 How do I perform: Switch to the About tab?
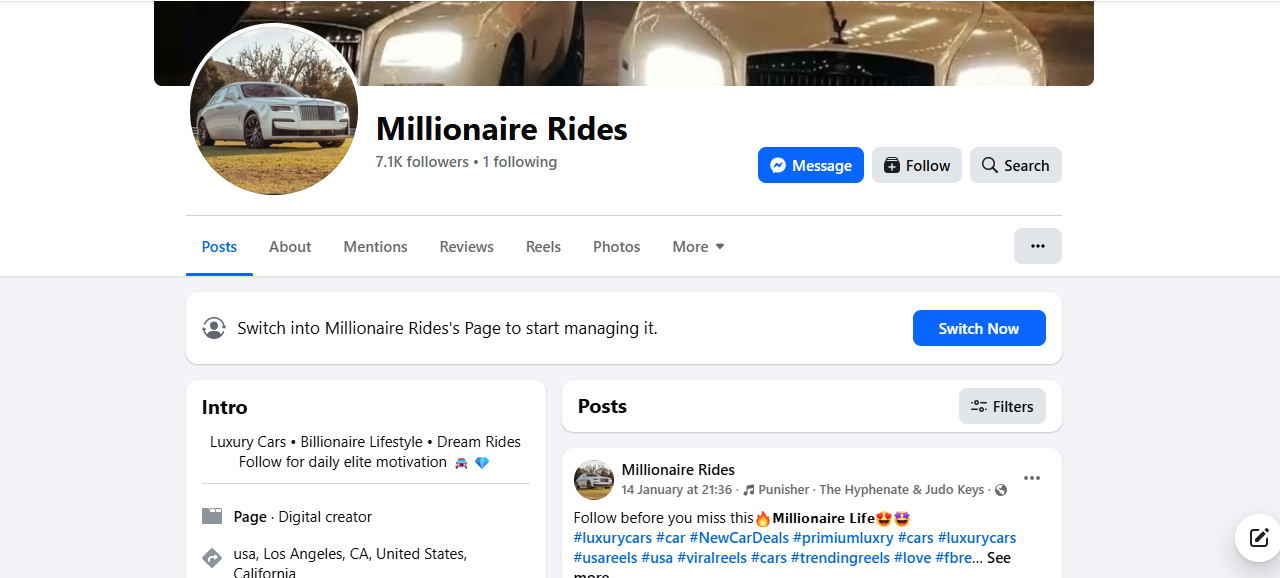point(290,247)
